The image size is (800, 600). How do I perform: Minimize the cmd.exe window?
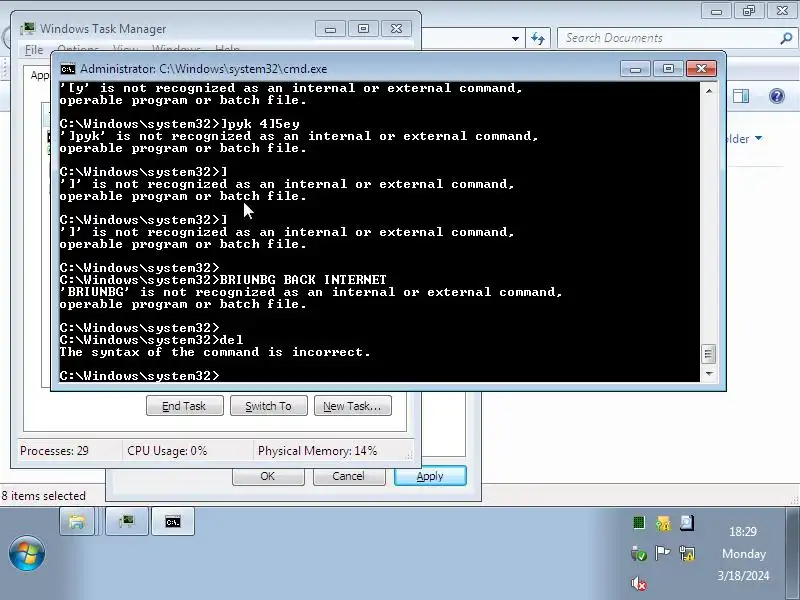pos(635,69)
